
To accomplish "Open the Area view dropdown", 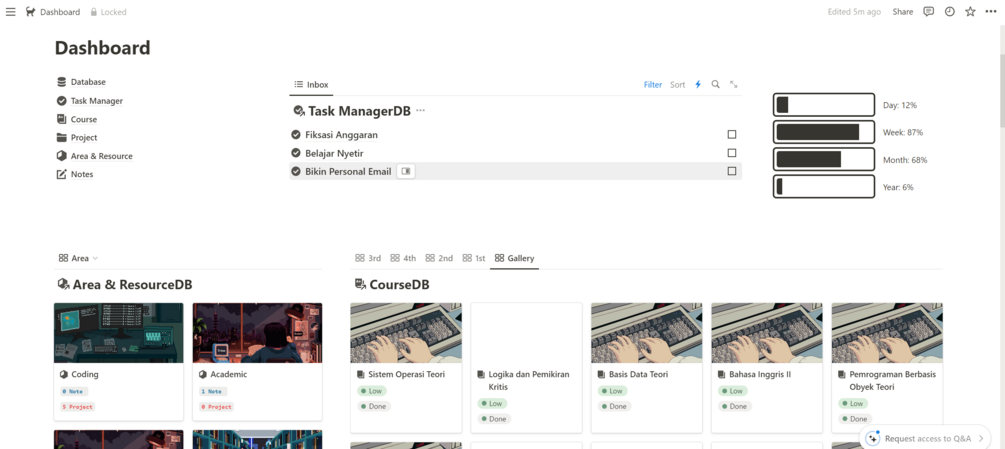I will click(78, 258).
